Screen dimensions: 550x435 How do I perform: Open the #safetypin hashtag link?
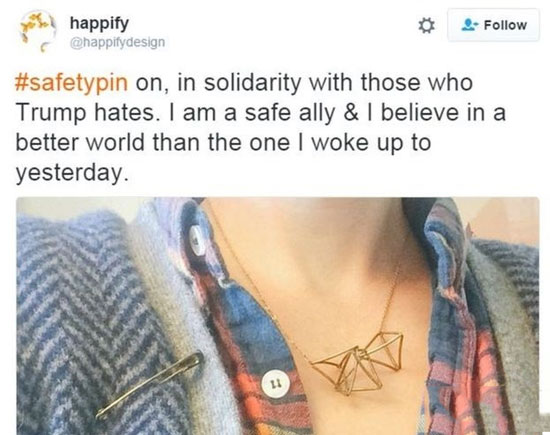(x=71, y=82)
